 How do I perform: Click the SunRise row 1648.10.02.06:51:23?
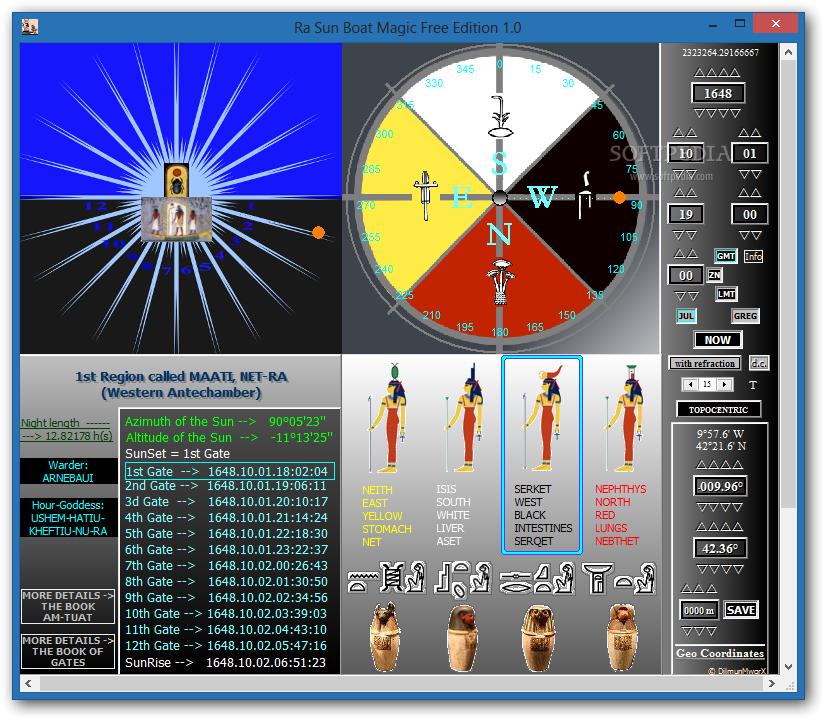(x=225, y=662)
